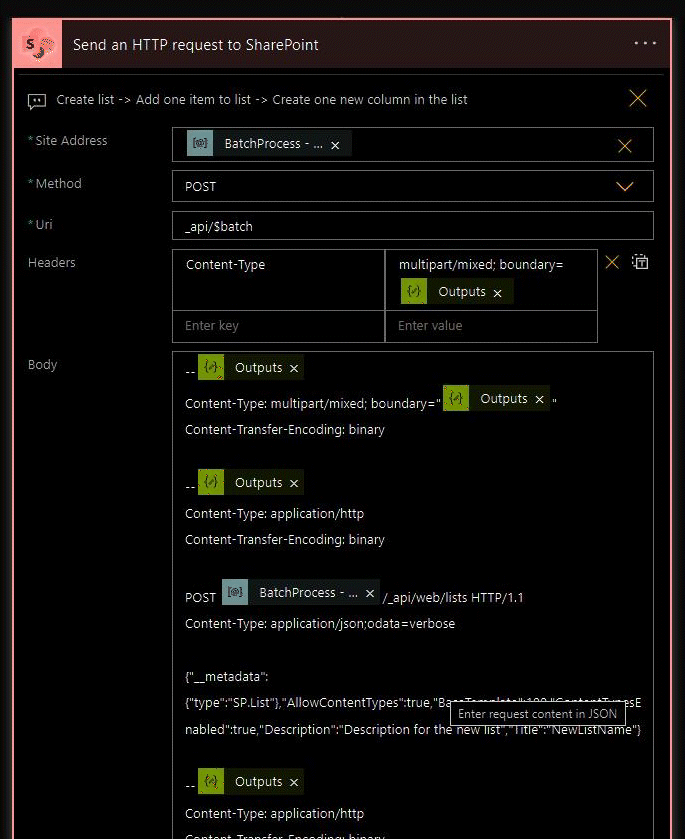Clear the Site Address field value
685x839 pixels.
[625, 146]
